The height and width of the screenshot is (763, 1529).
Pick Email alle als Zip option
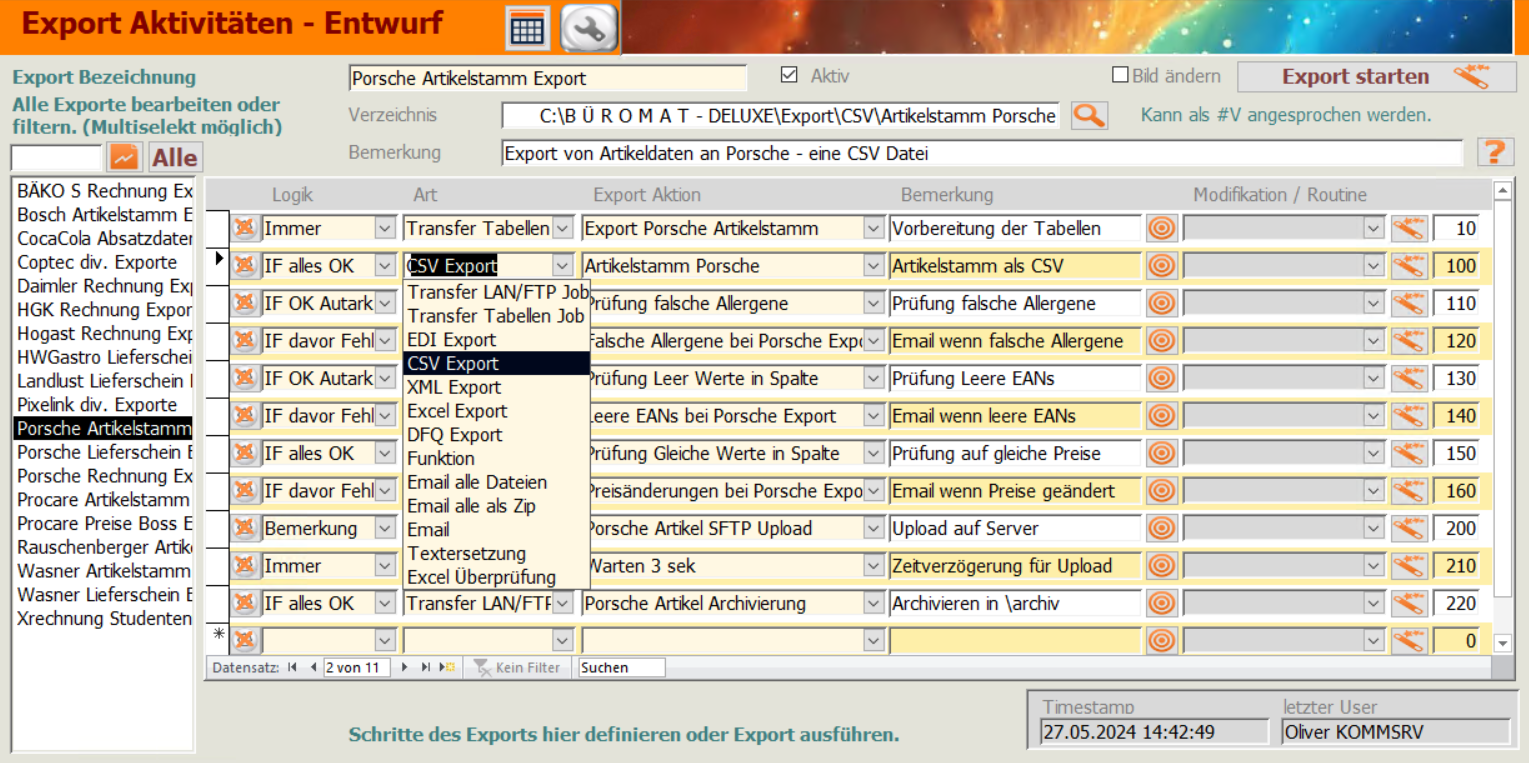point(470,506)
